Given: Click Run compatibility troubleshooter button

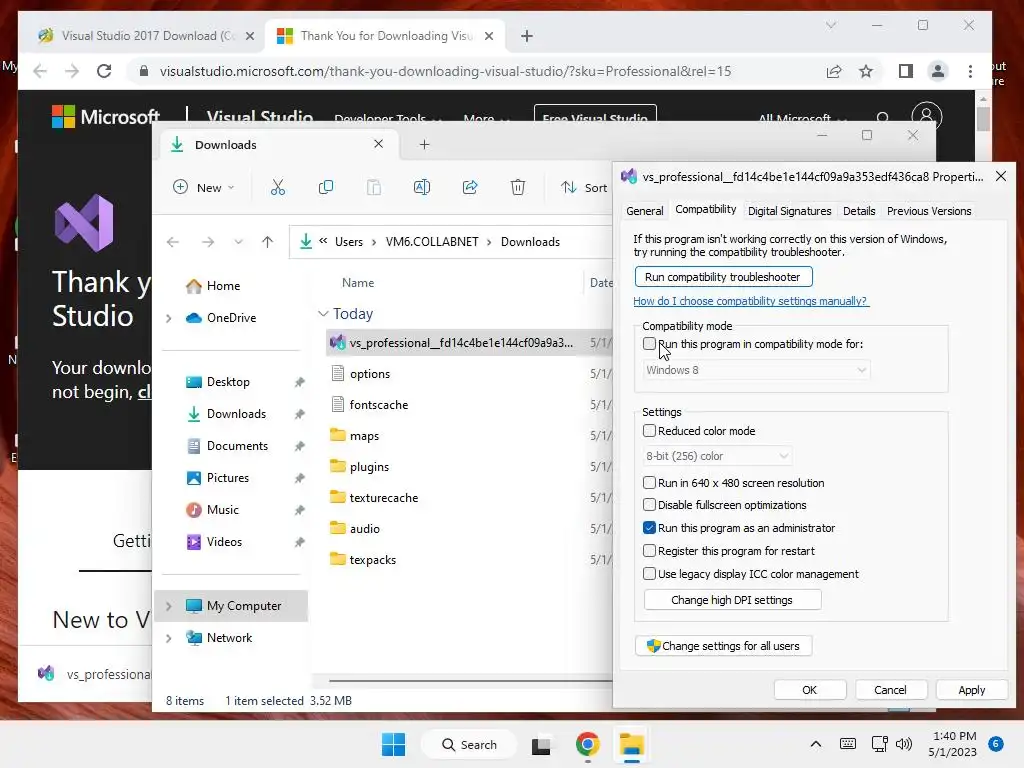Looking at the screenshot, I should coord(723,277).
